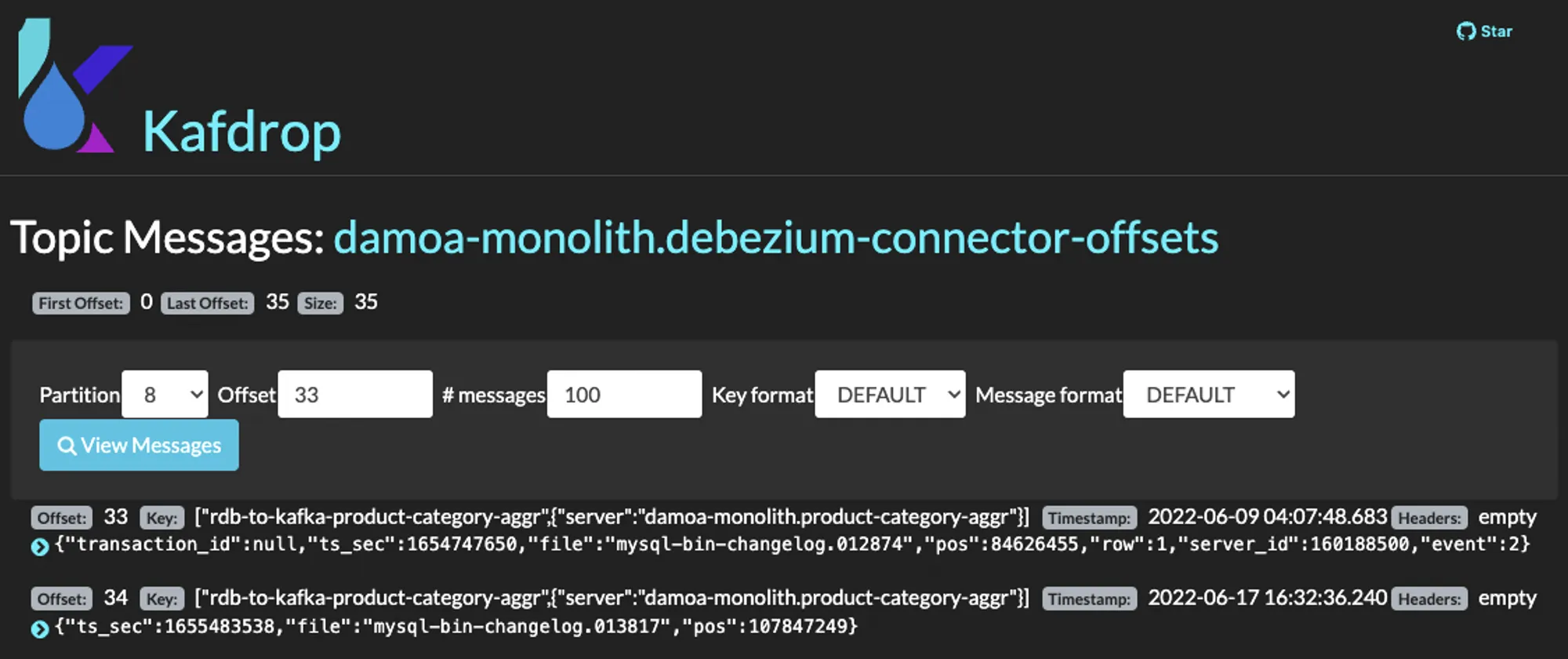Click the Last Offset badge
Screen dimensions: 1568x659
(207, 304)
